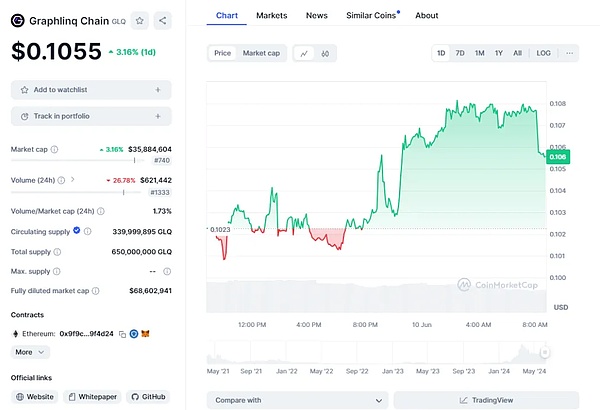Screen dimensions: 600x410
Task: Switch to candlestick chart icon
Action: pyautogui.click(x=325, y=53)
